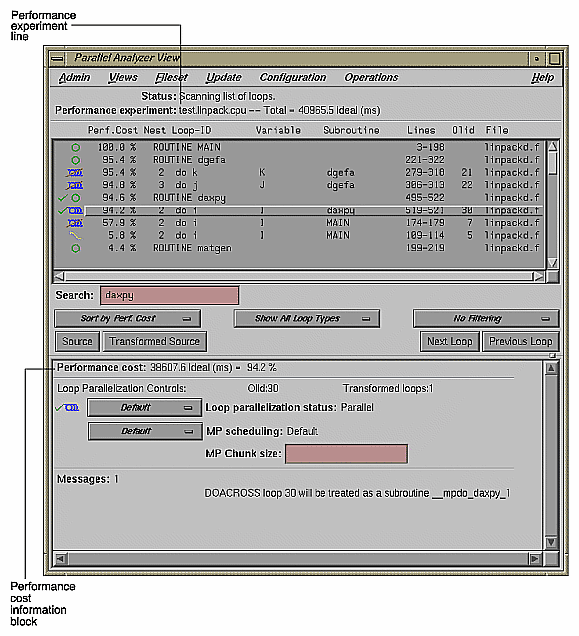Click the DOACROSS loop 30 message text
Viewport: 579px width, 636px height.
coord(357,493)
